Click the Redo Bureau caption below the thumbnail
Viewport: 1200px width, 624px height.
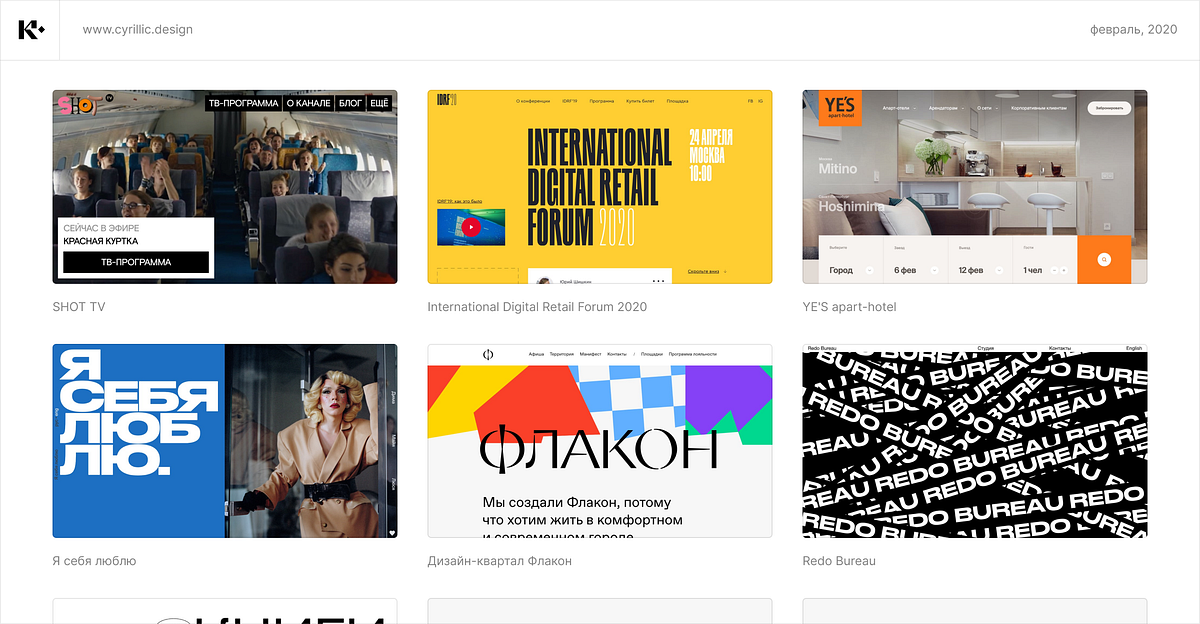tap(839, 561)
